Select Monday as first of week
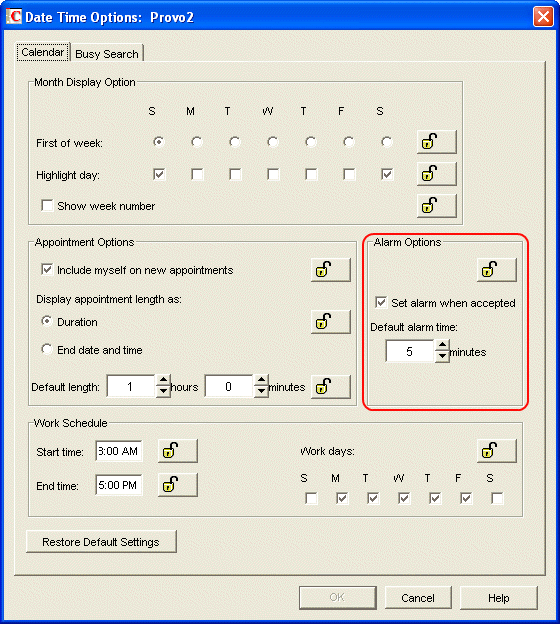This screenshot has height=624, width=560. [197, 142]
